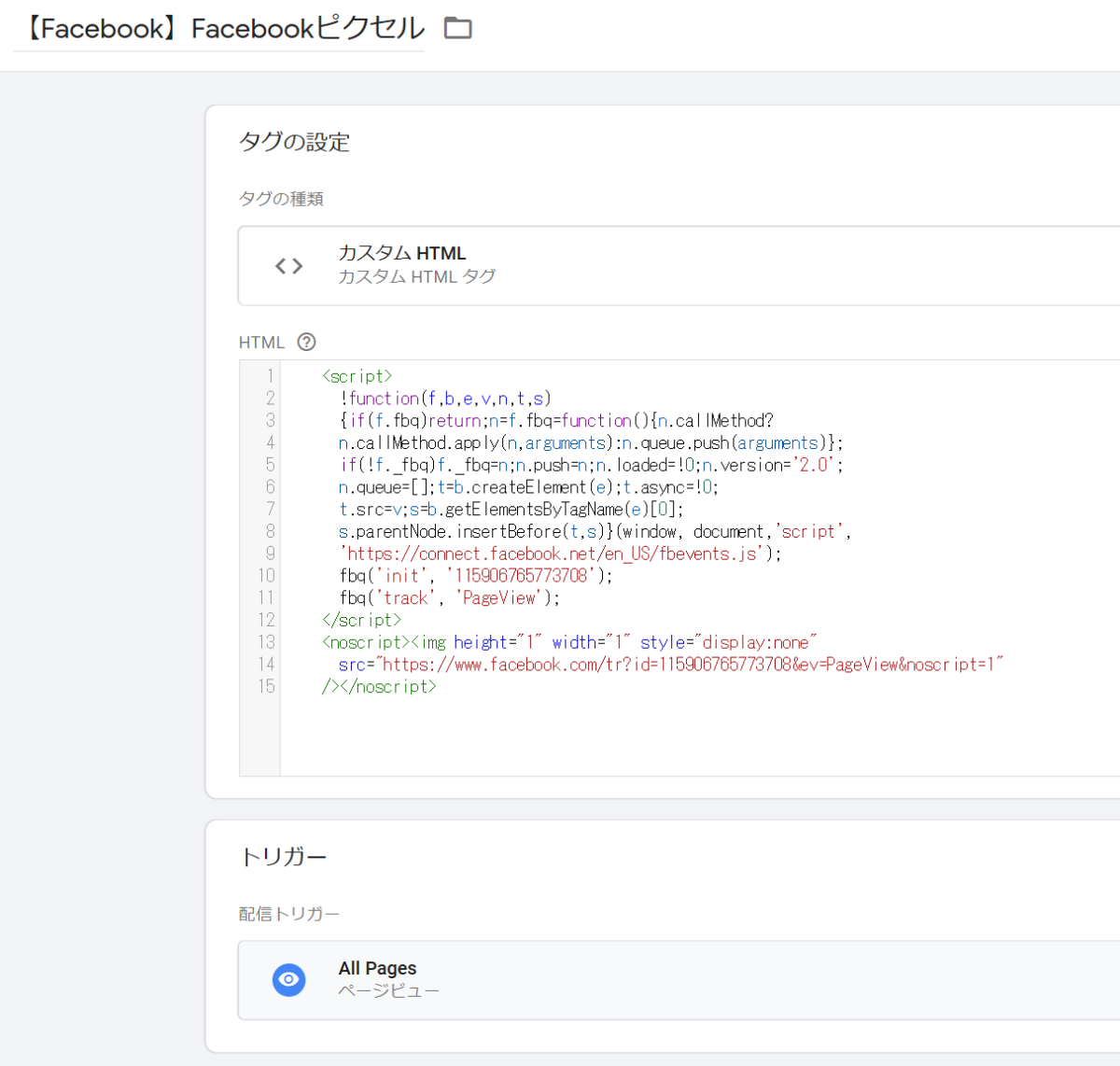
Task: Click the !function(f,b,e,v,n,t,s) line 2
Action: click(445, 399)
